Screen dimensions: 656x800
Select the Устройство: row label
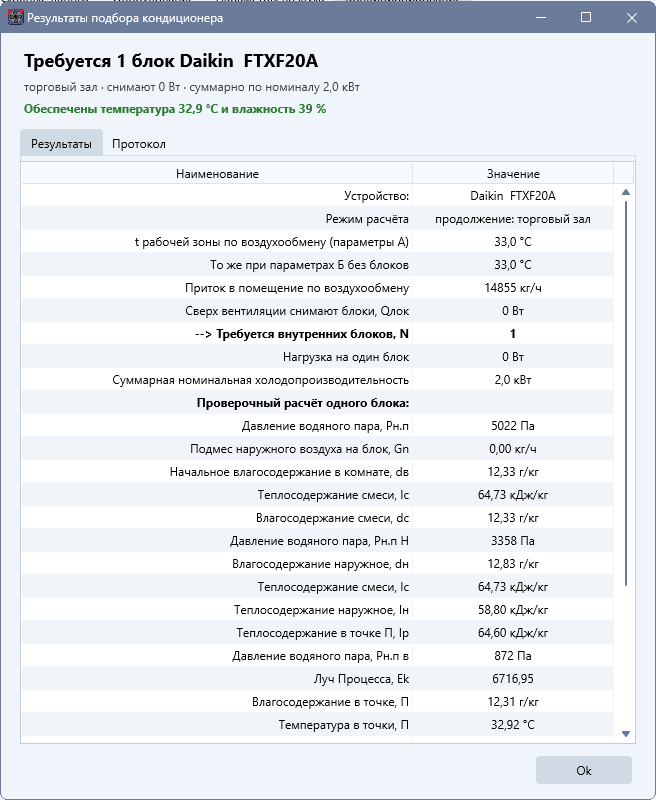coord(376,196)
